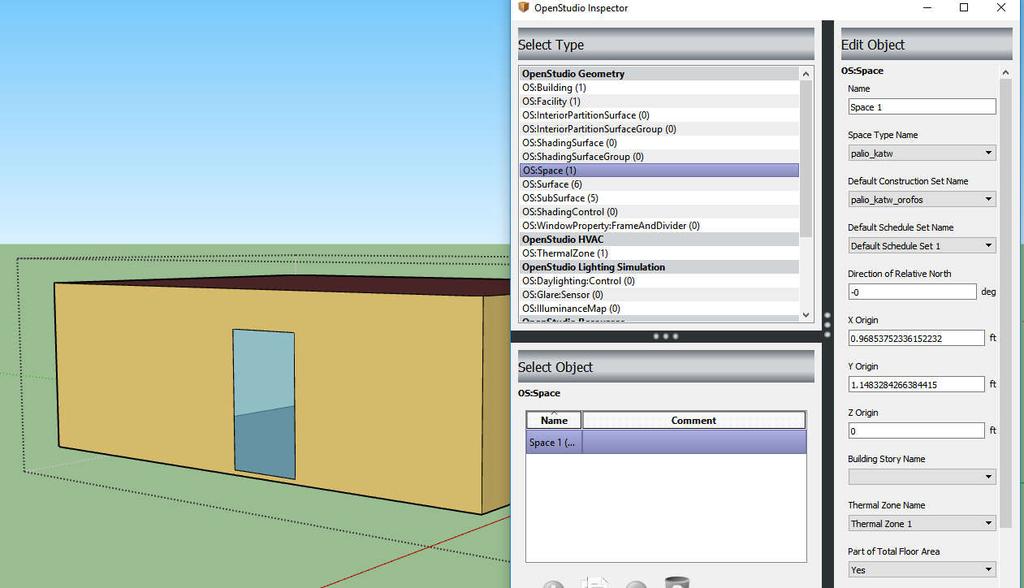Select OS:Facility (1) in the type list
This screenshot has width=1024, height=588.
coord(659,101)
